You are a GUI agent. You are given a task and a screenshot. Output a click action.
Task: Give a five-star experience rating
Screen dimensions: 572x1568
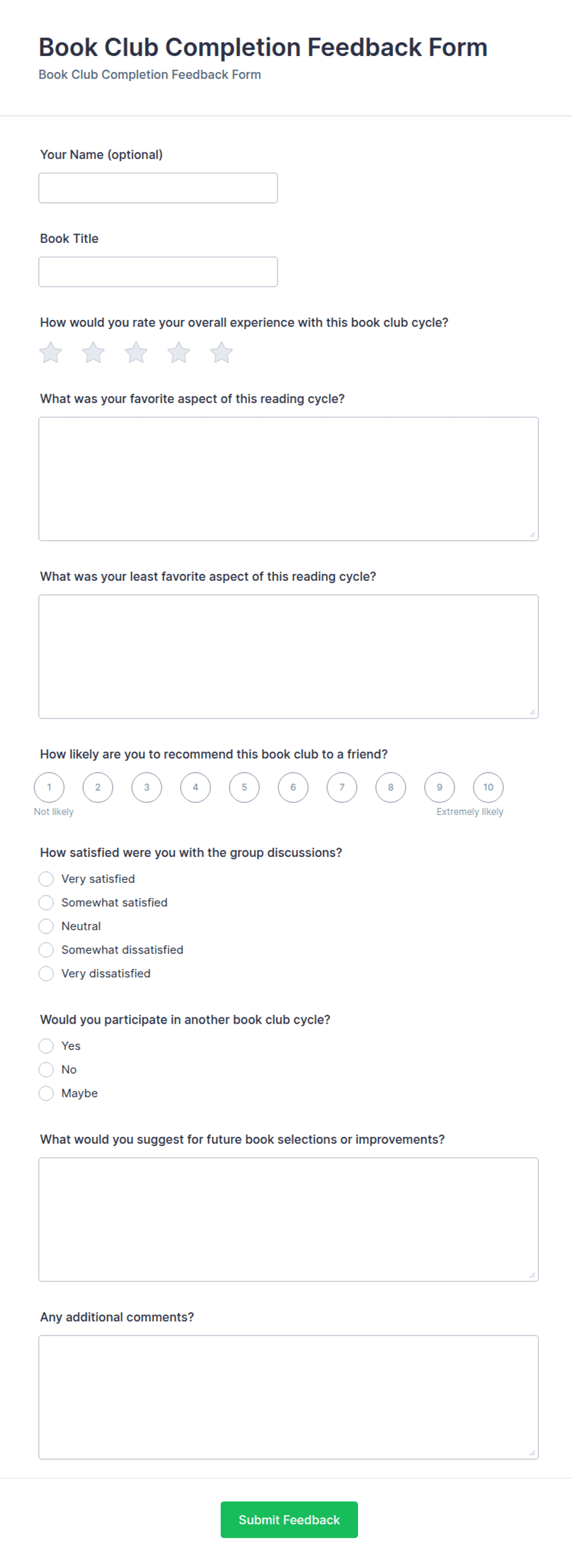[221, 352]
